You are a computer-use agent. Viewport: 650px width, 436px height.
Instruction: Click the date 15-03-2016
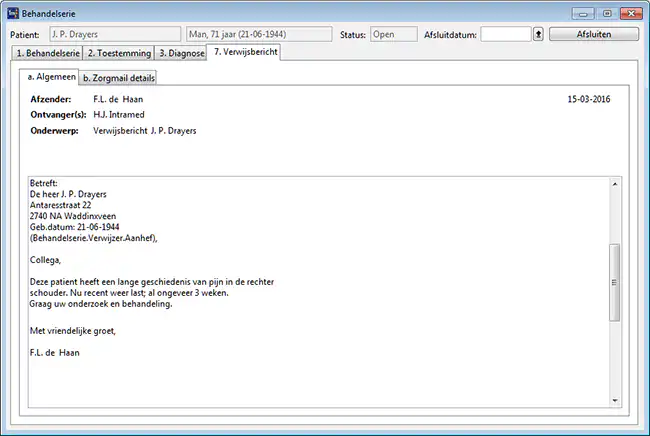coord(589,99)
